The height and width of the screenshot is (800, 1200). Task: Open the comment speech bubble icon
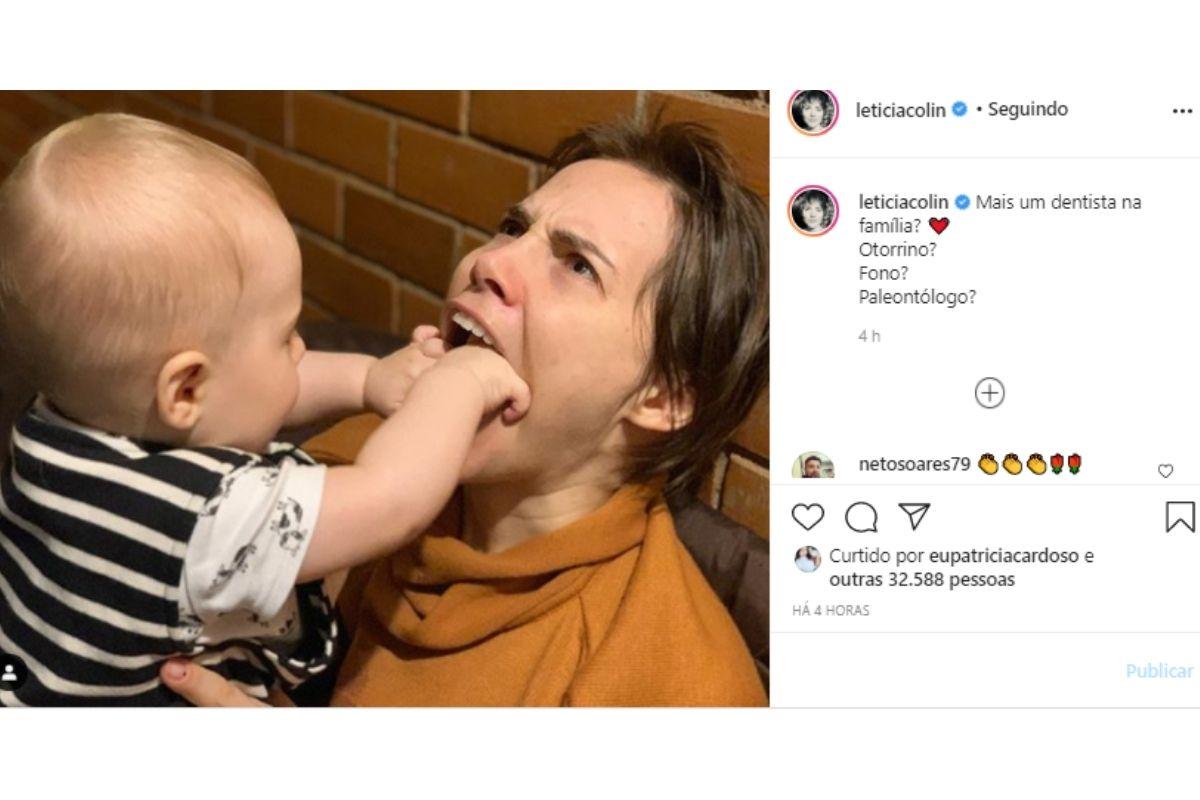pyautogui.click(x=861, y=517)
